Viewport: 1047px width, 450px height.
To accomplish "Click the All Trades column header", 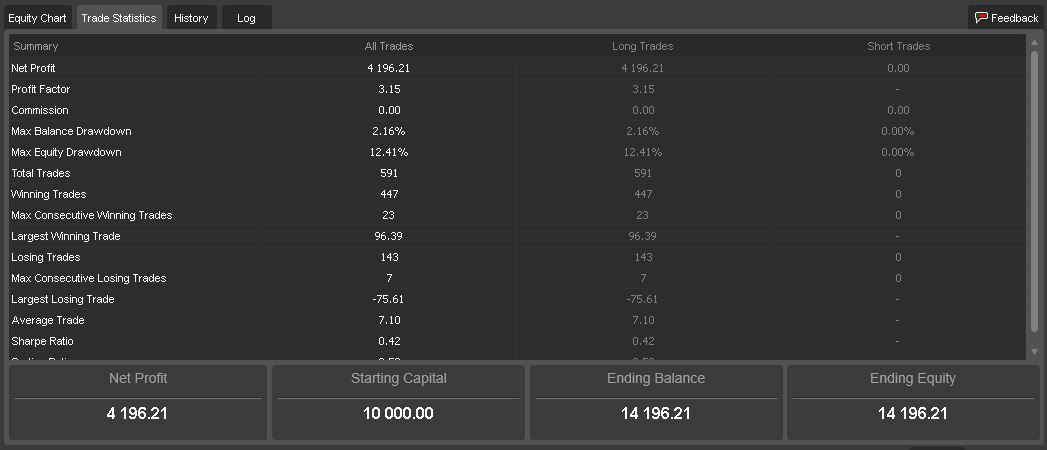I will click(x=389, y=46).
